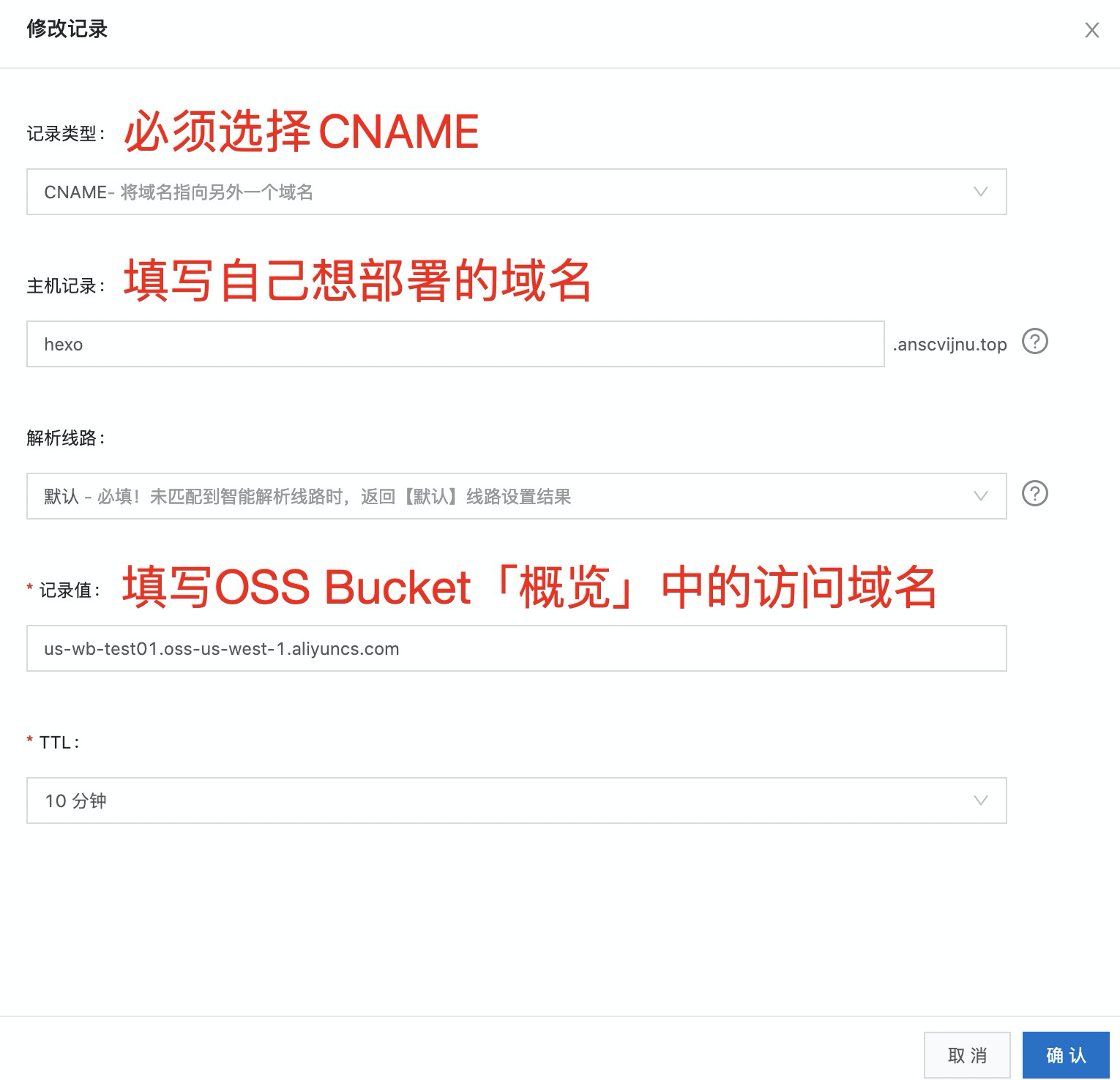Viewport: 1120px width, 1080px height.
Task: Open the TTL 10 分钟 dropdown
Action: coord(516,800)
